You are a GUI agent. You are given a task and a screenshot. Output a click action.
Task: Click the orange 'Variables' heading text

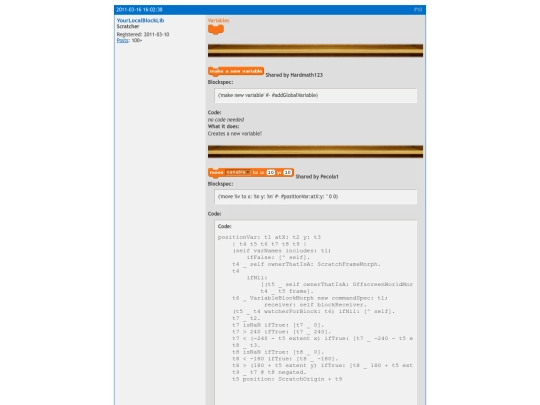218,20
